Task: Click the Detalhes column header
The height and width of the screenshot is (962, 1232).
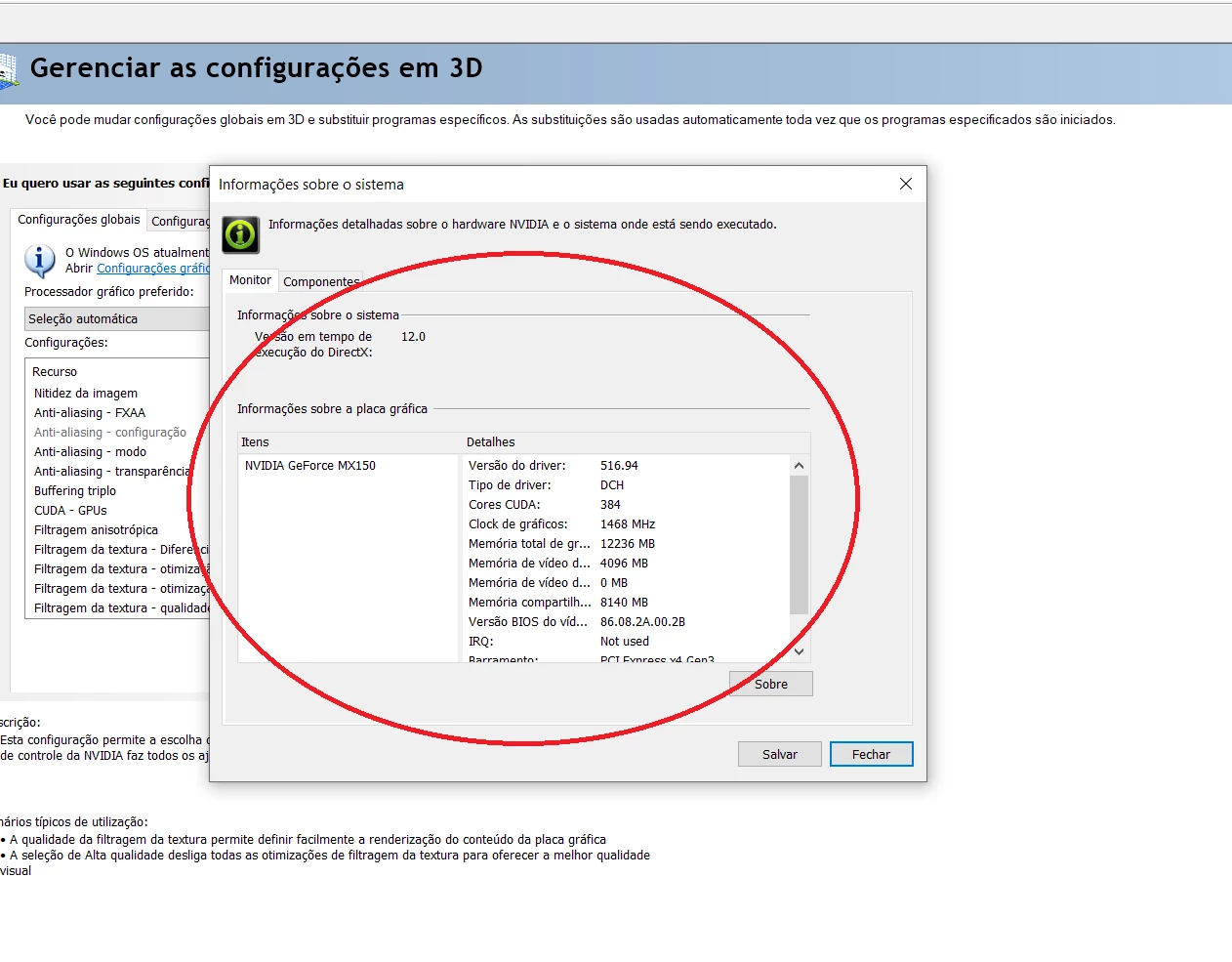Action: click(x=636, y=442)
